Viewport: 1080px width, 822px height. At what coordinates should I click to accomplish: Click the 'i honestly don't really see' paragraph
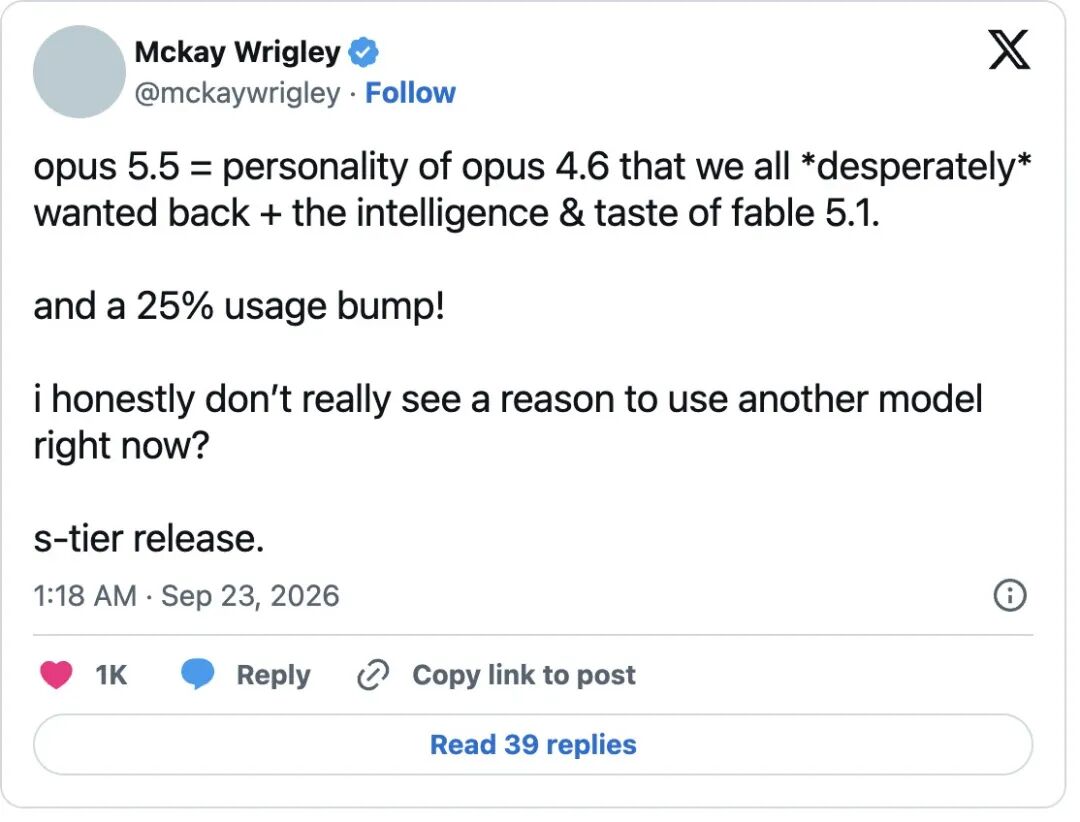508,422
